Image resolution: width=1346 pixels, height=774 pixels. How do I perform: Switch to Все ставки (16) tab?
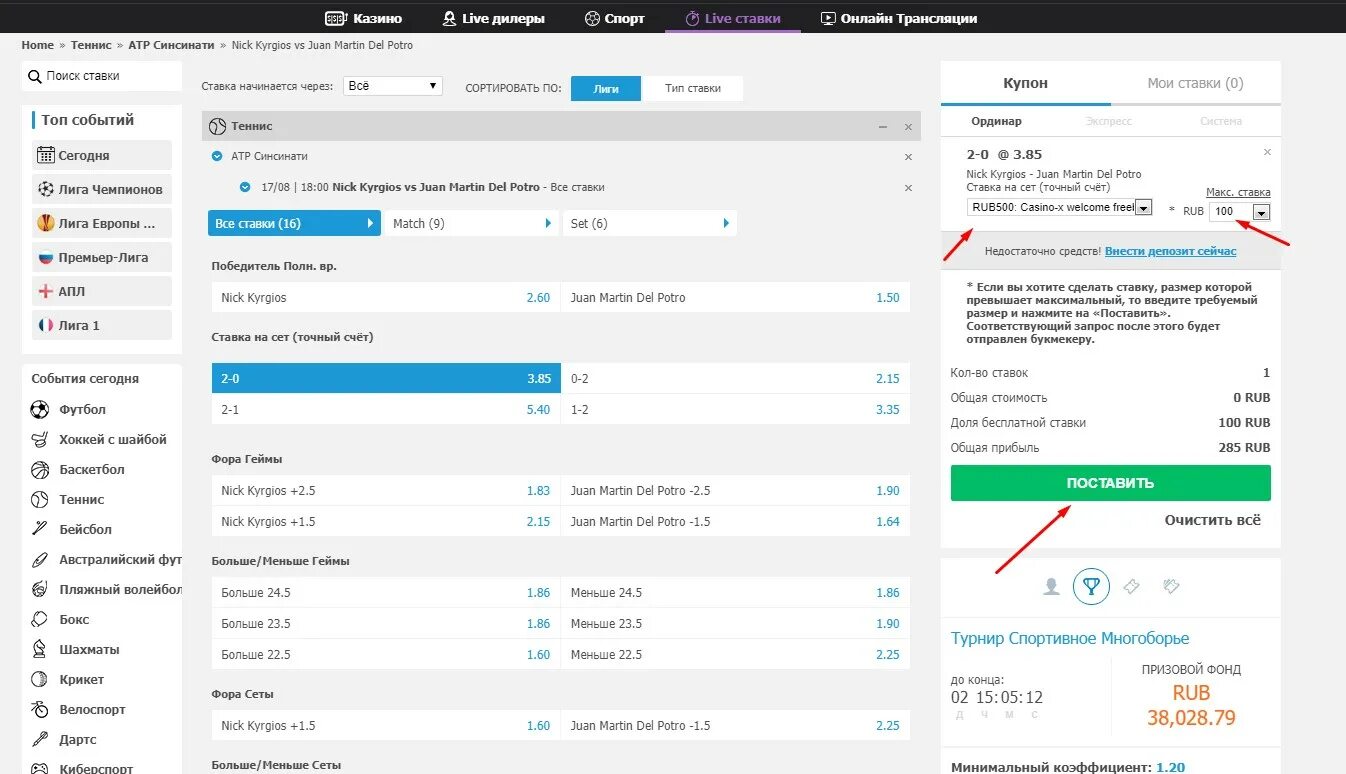click(x=294, y=223)
